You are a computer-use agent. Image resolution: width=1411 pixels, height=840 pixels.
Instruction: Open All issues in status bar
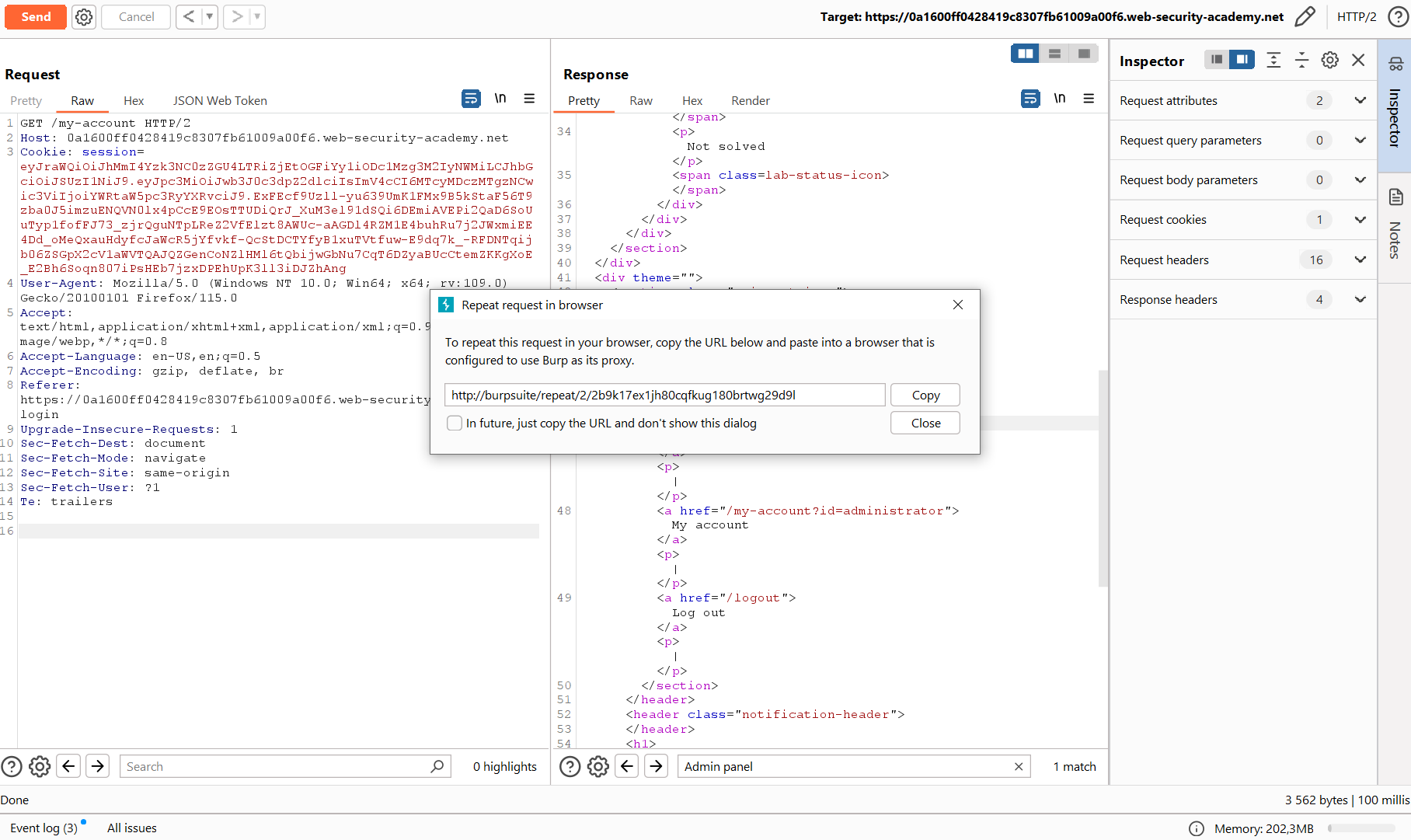click(132, 828)
